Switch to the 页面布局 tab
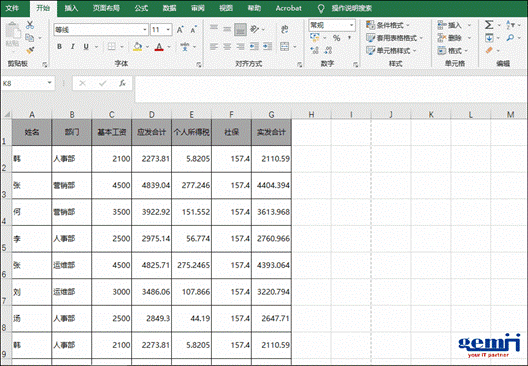Viewport: 528px width, 366px height. (x=106, y=8)
